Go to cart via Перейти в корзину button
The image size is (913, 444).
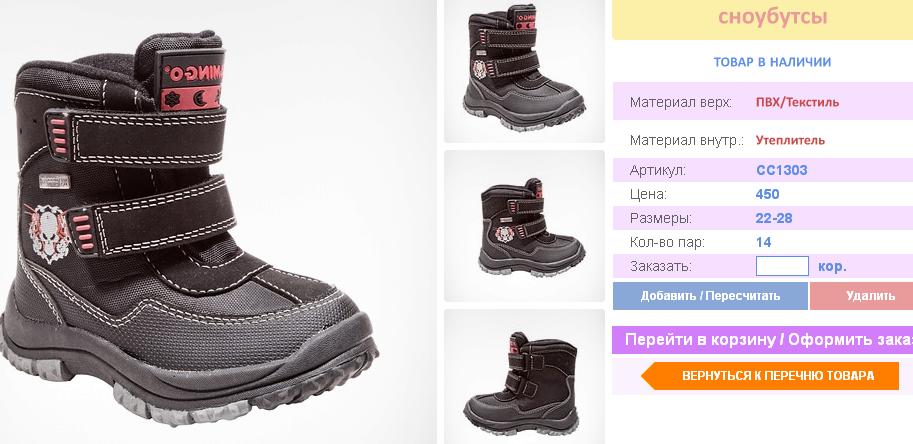pyautogui.click(x=763, y=340)
